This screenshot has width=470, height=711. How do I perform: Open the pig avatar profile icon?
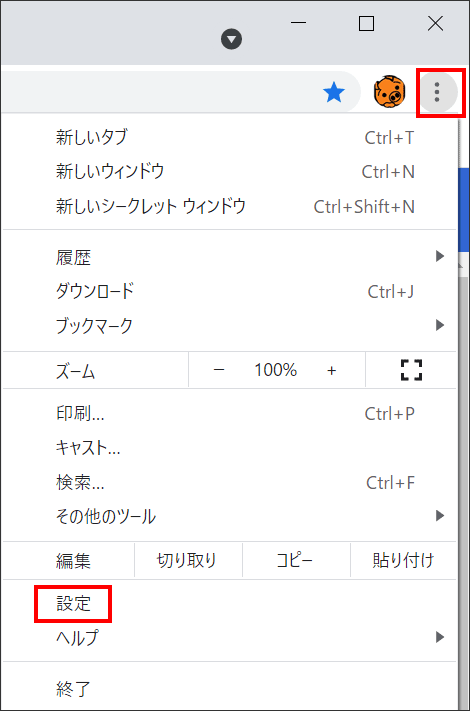389,92
